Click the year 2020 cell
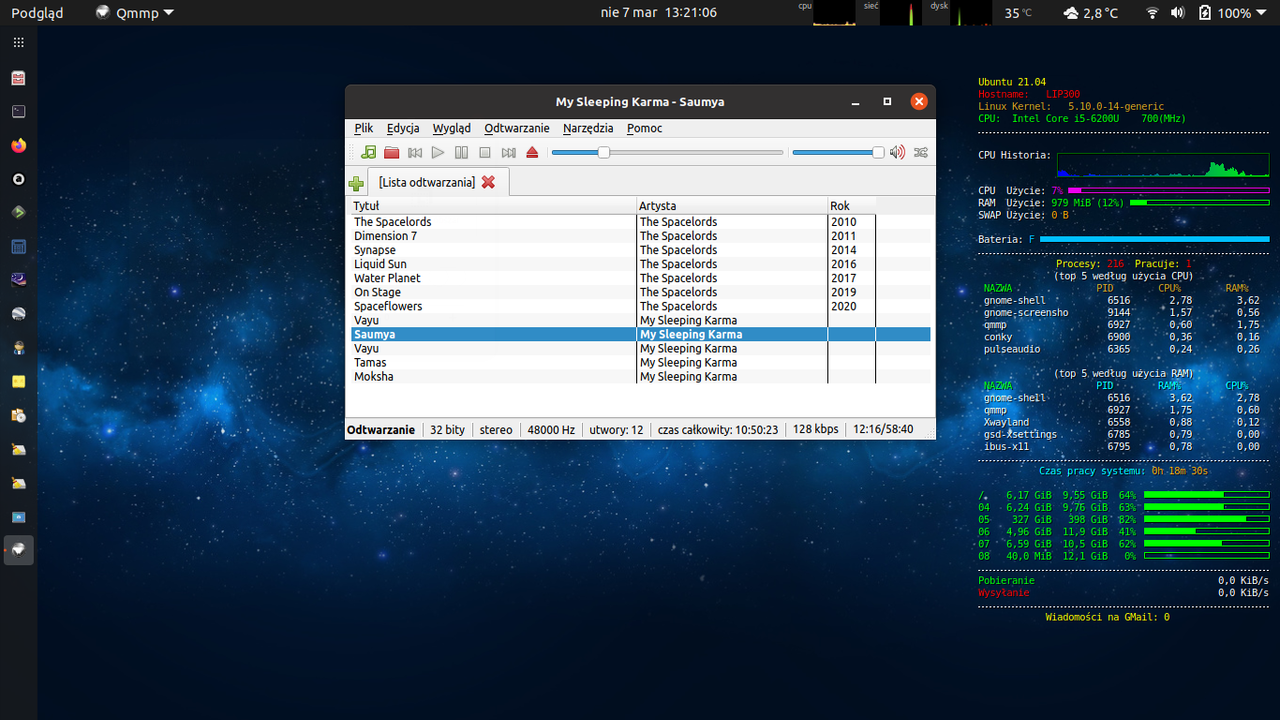Image resolution: width=1280 pixels, height=720 pixels. [x=844, y=306]
